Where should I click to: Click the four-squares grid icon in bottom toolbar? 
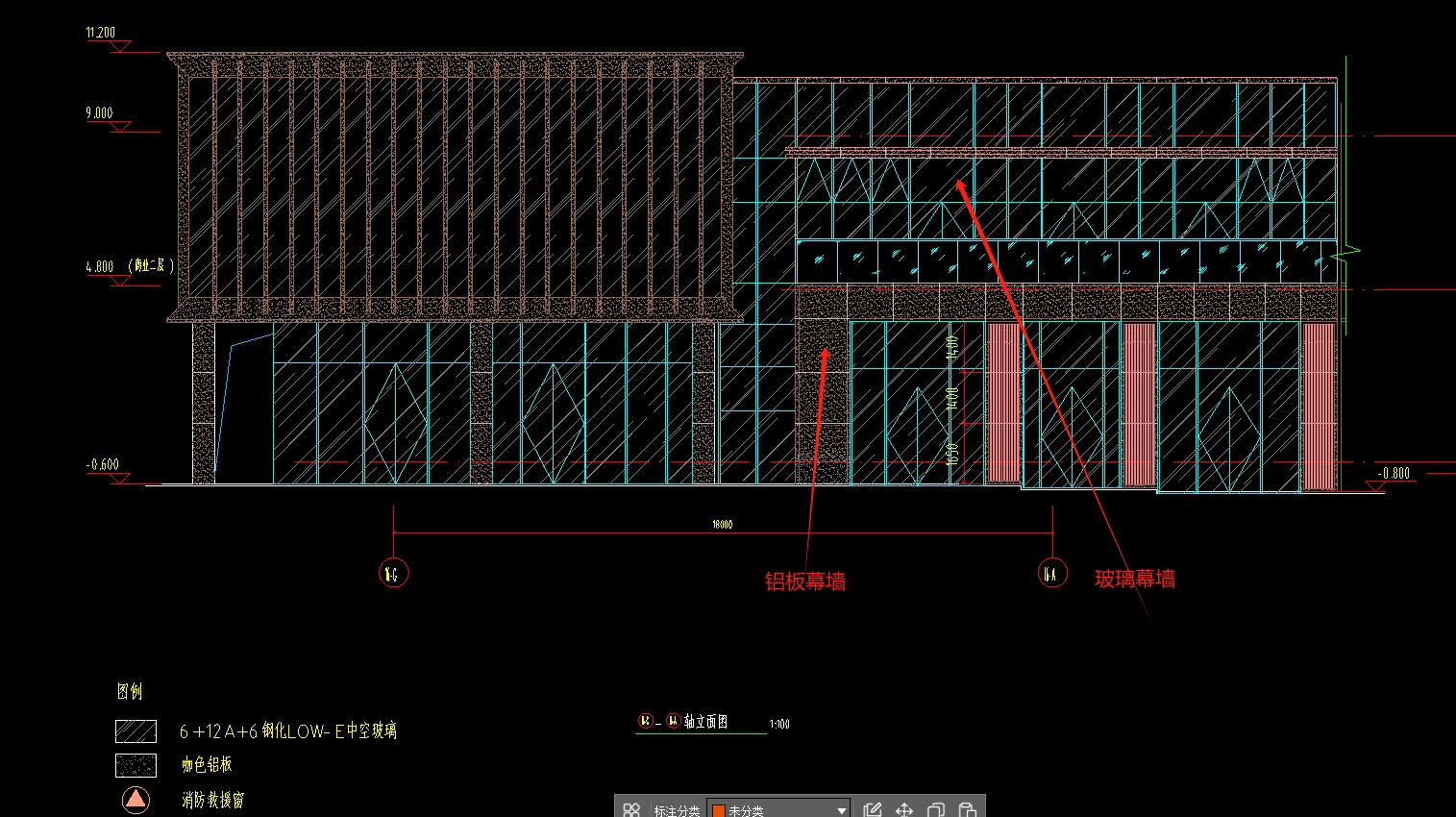point(631,810)
